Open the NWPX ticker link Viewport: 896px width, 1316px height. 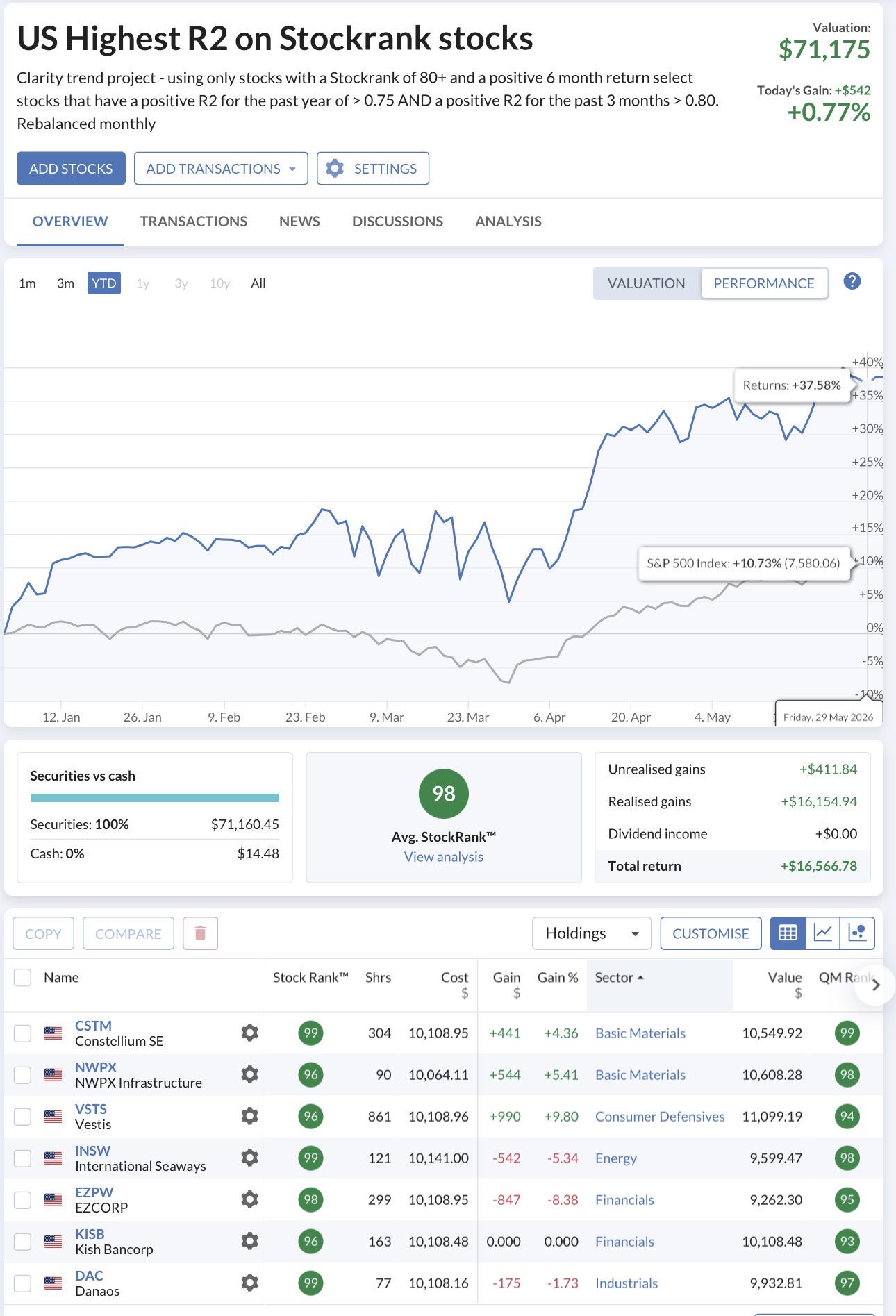(x=96, y=1067)
